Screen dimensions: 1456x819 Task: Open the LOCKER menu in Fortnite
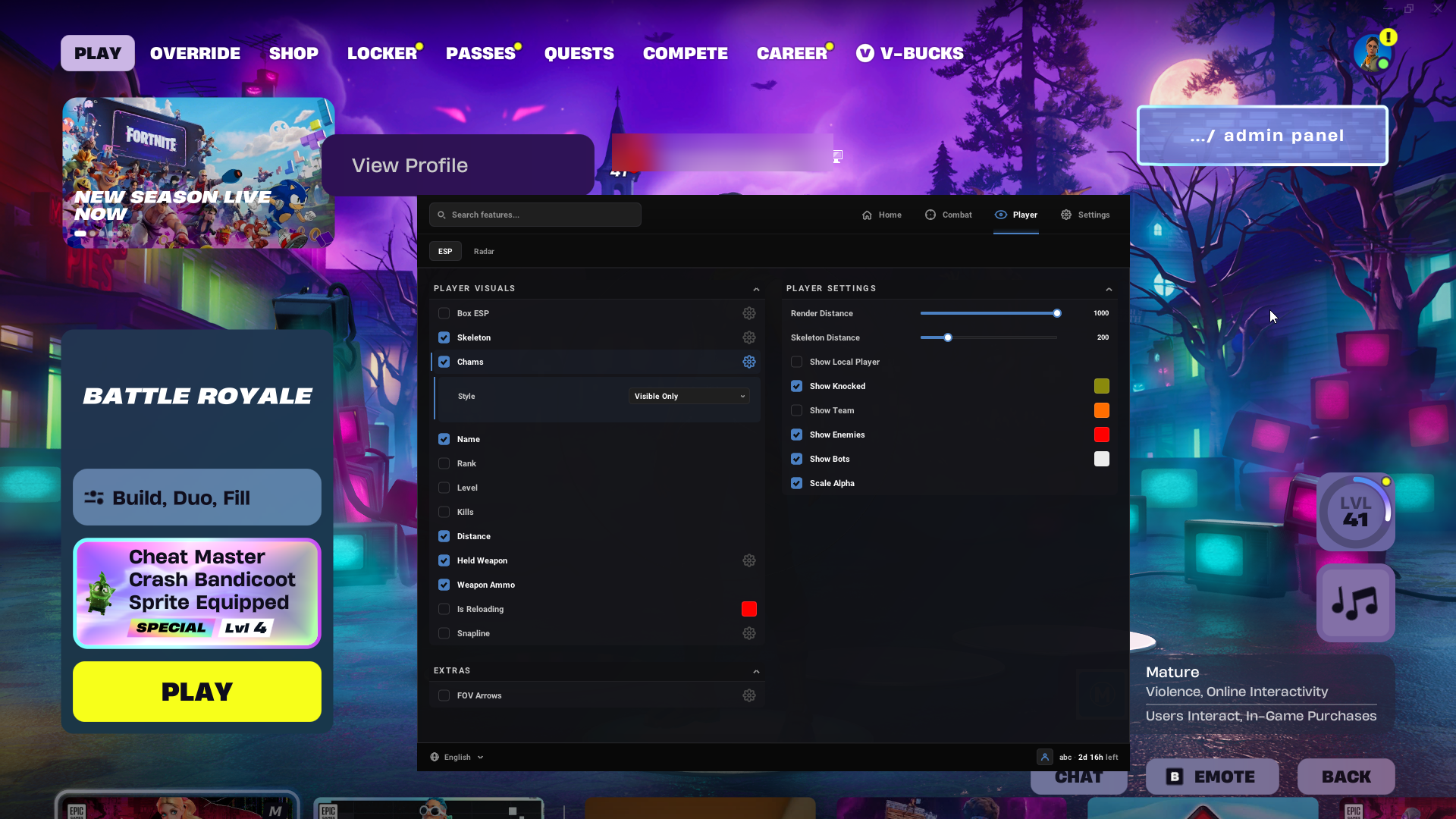382,53
